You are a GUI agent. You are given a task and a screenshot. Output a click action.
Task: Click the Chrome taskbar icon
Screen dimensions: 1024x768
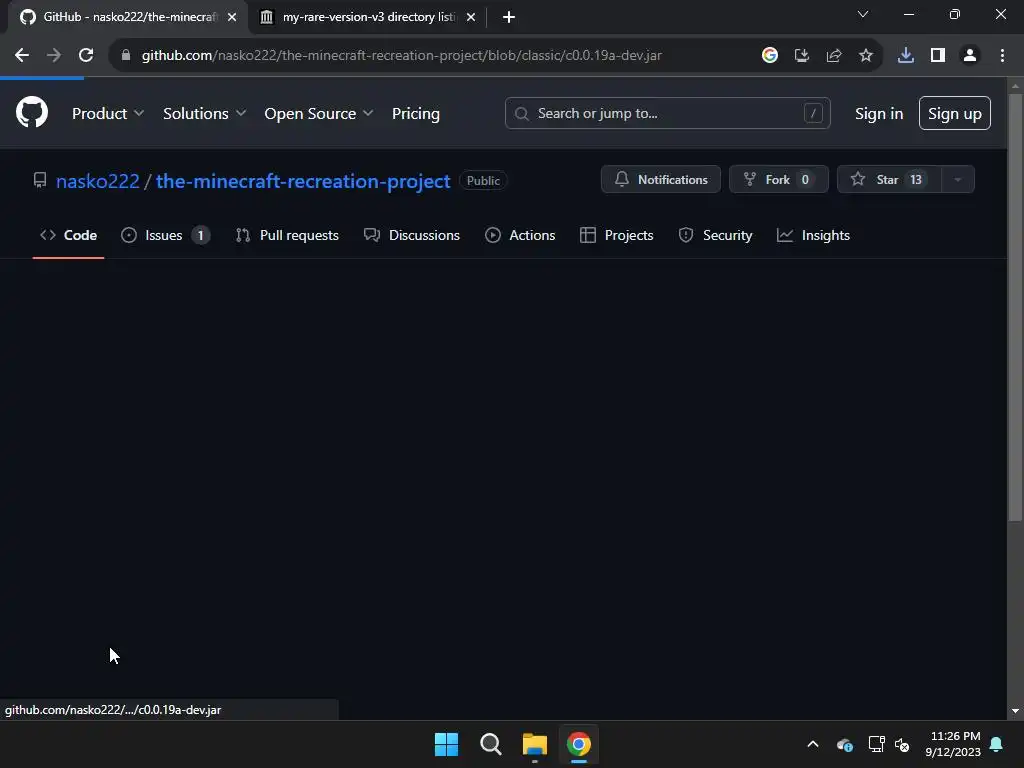click(579, 744)
